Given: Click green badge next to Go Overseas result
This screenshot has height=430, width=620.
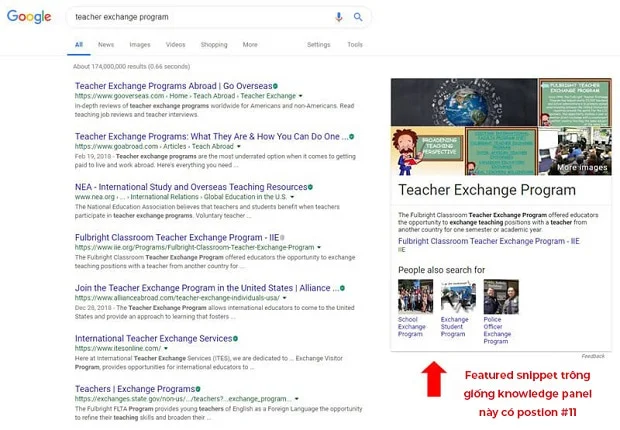Looking at the screenshot, I should pos(275,86).
